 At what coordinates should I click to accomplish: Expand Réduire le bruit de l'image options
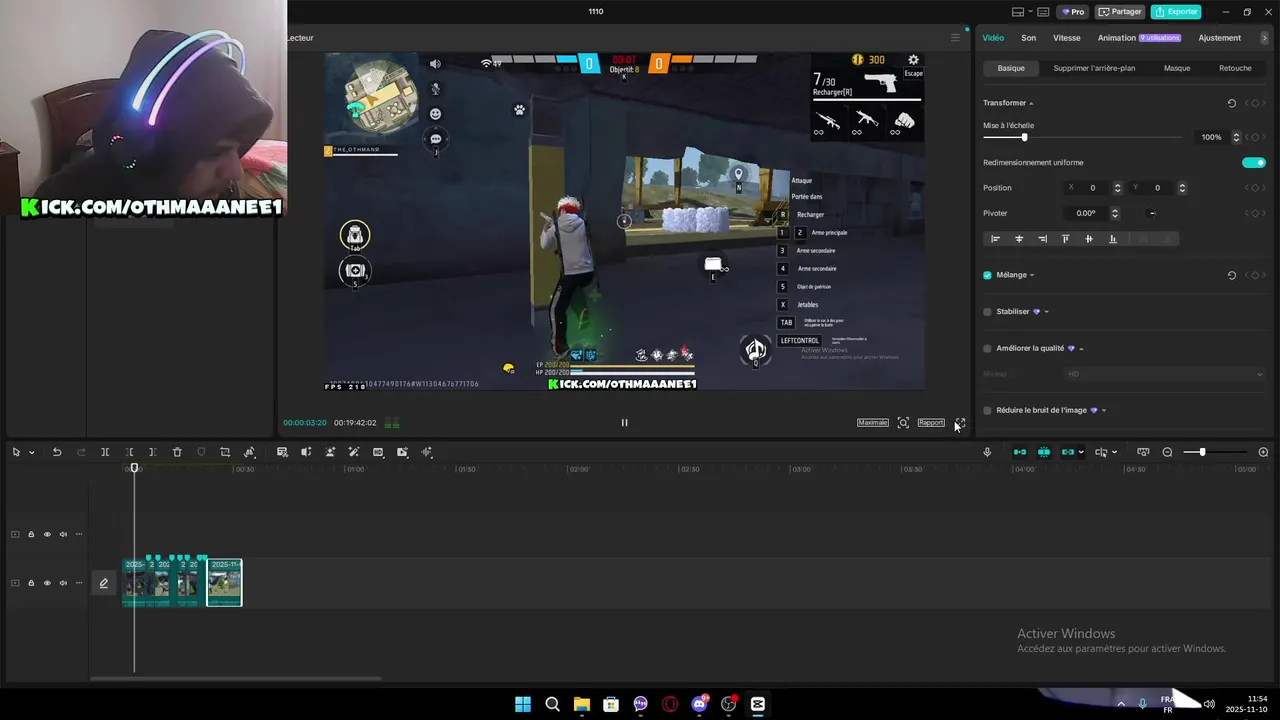click(x=1104, y=410)
